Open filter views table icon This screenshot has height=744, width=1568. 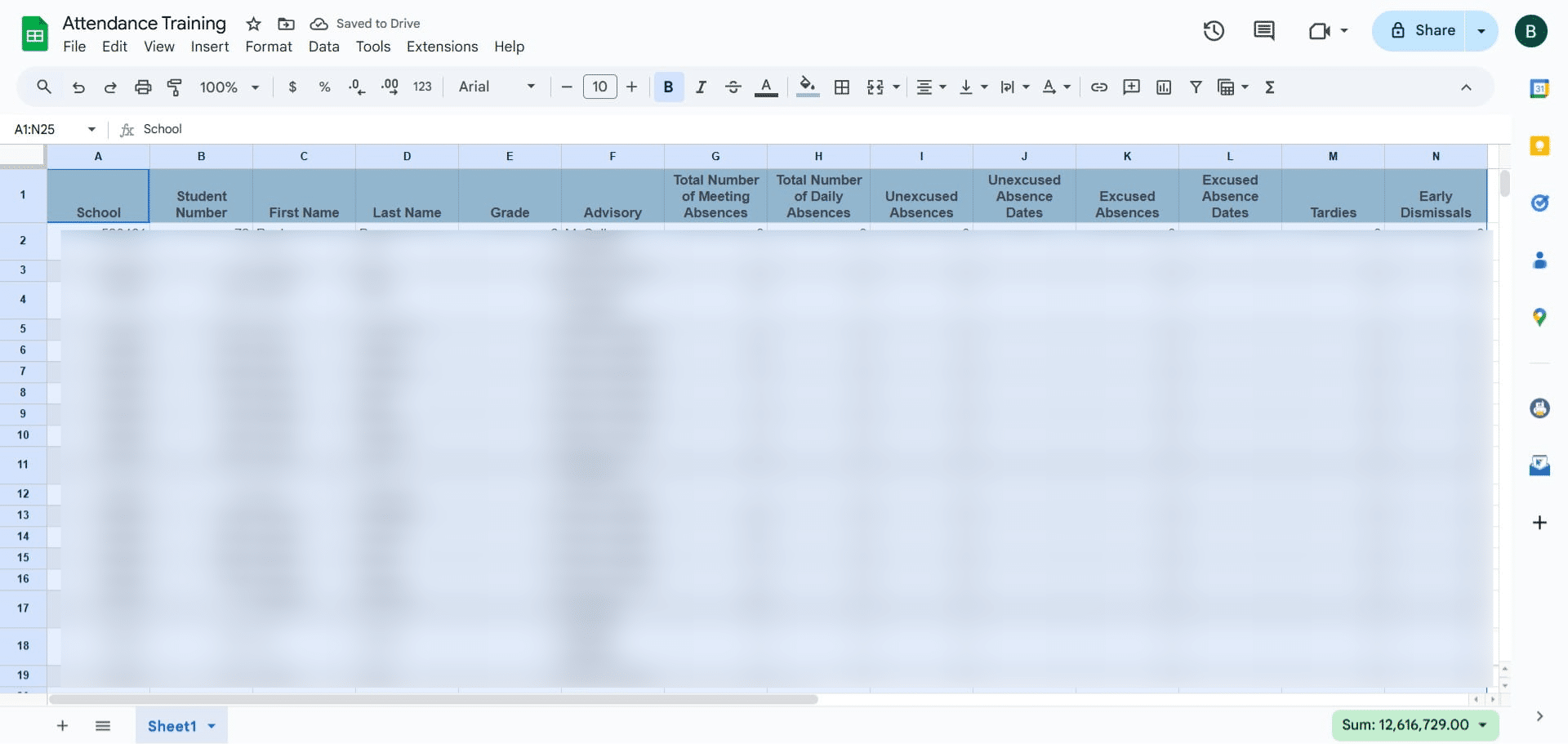tap(1226, 87)
